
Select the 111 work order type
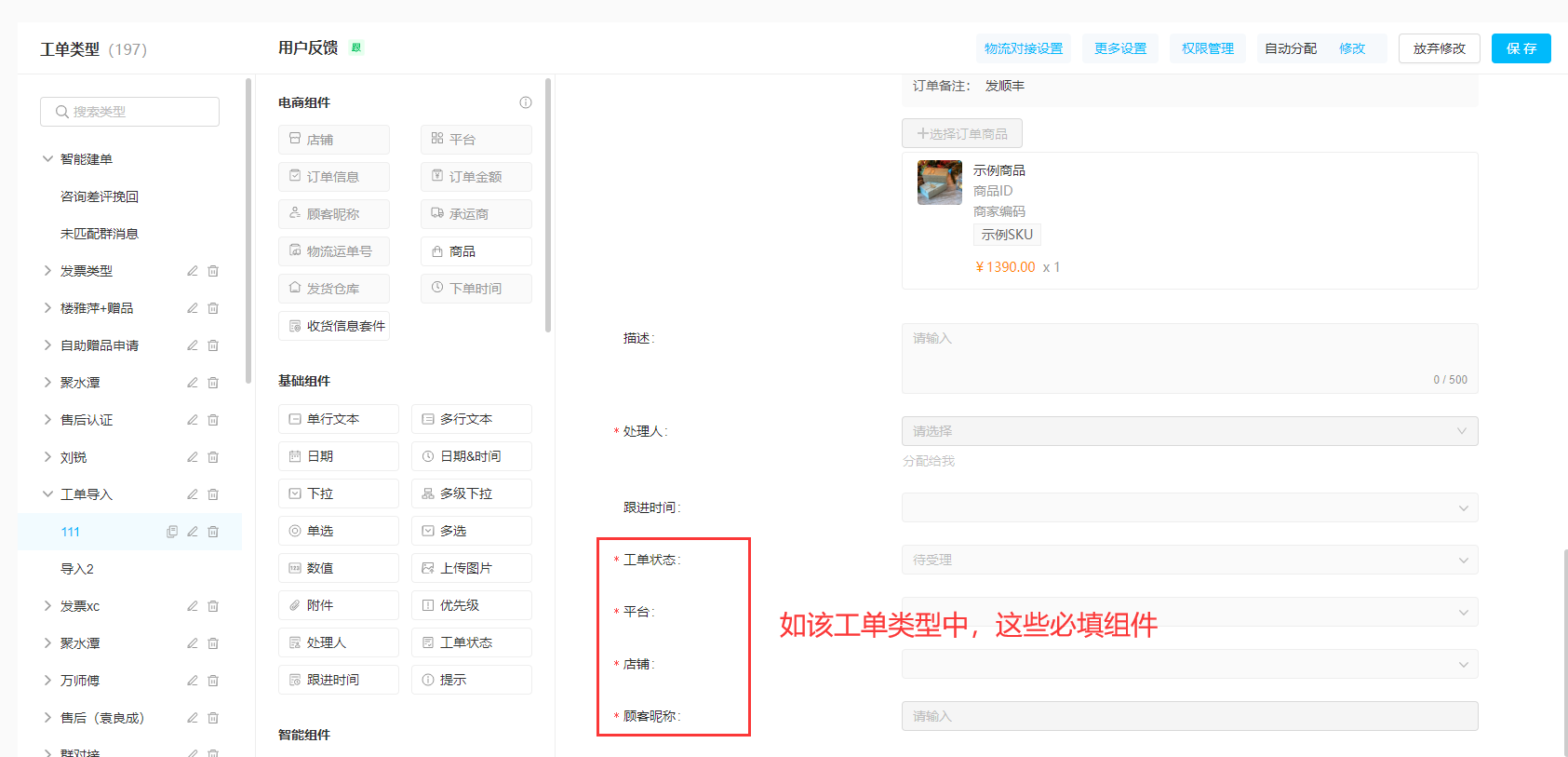click(71, 532)
